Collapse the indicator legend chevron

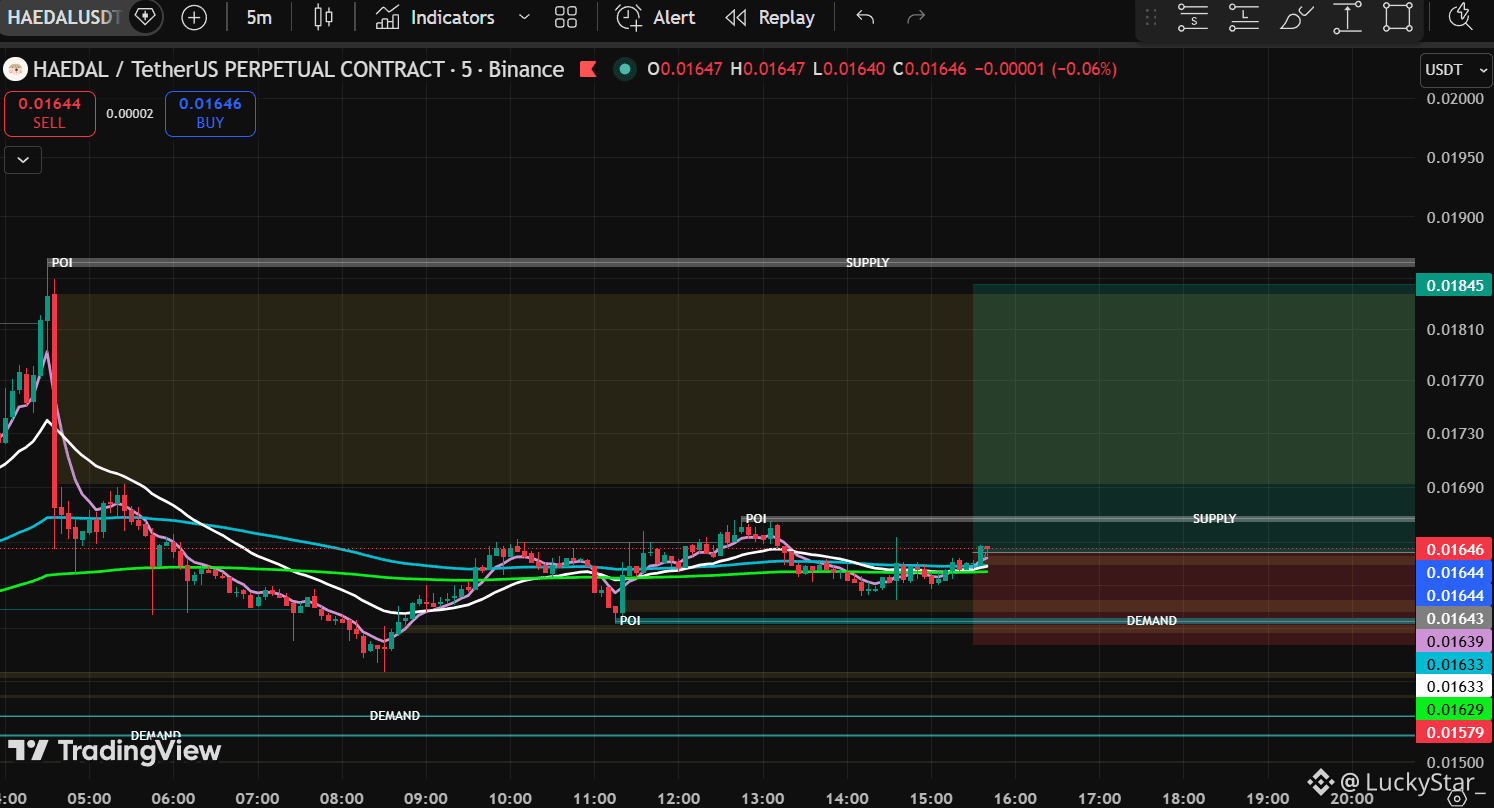coord(23,159)
